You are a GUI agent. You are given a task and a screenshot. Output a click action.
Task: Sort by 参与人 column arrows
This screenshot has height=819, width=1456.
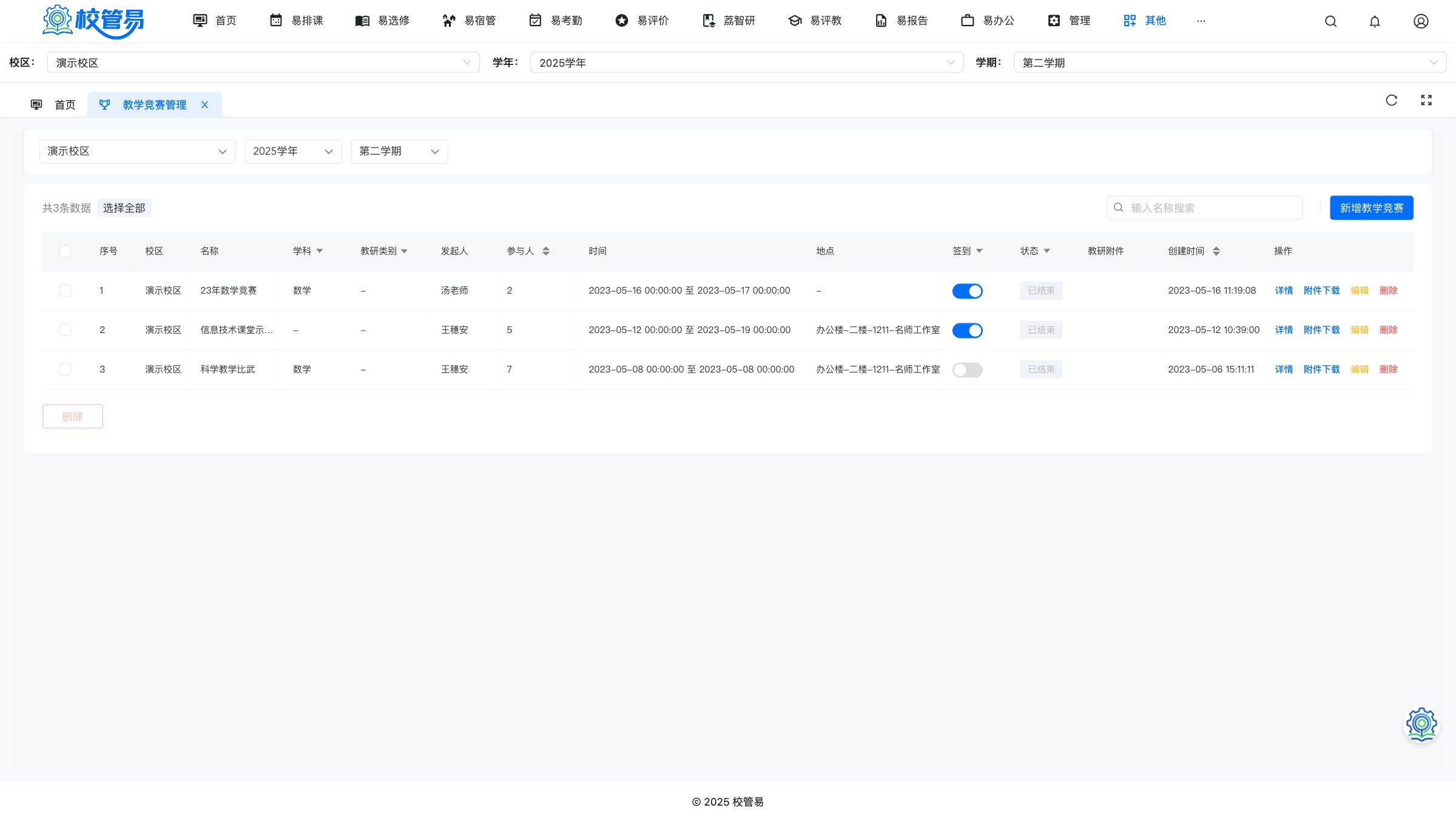click(546, 251)
